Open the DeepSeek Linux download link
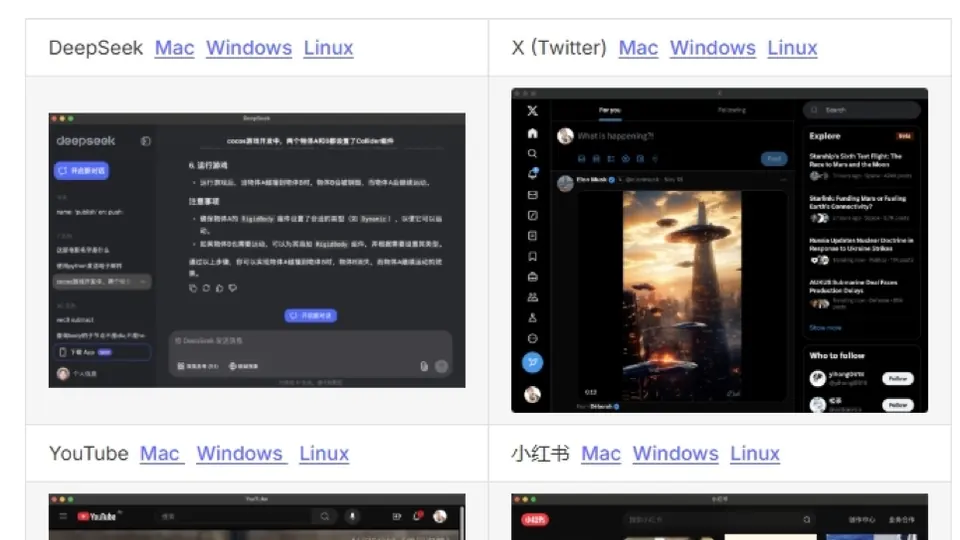The image size is (960, 540). 328,48
